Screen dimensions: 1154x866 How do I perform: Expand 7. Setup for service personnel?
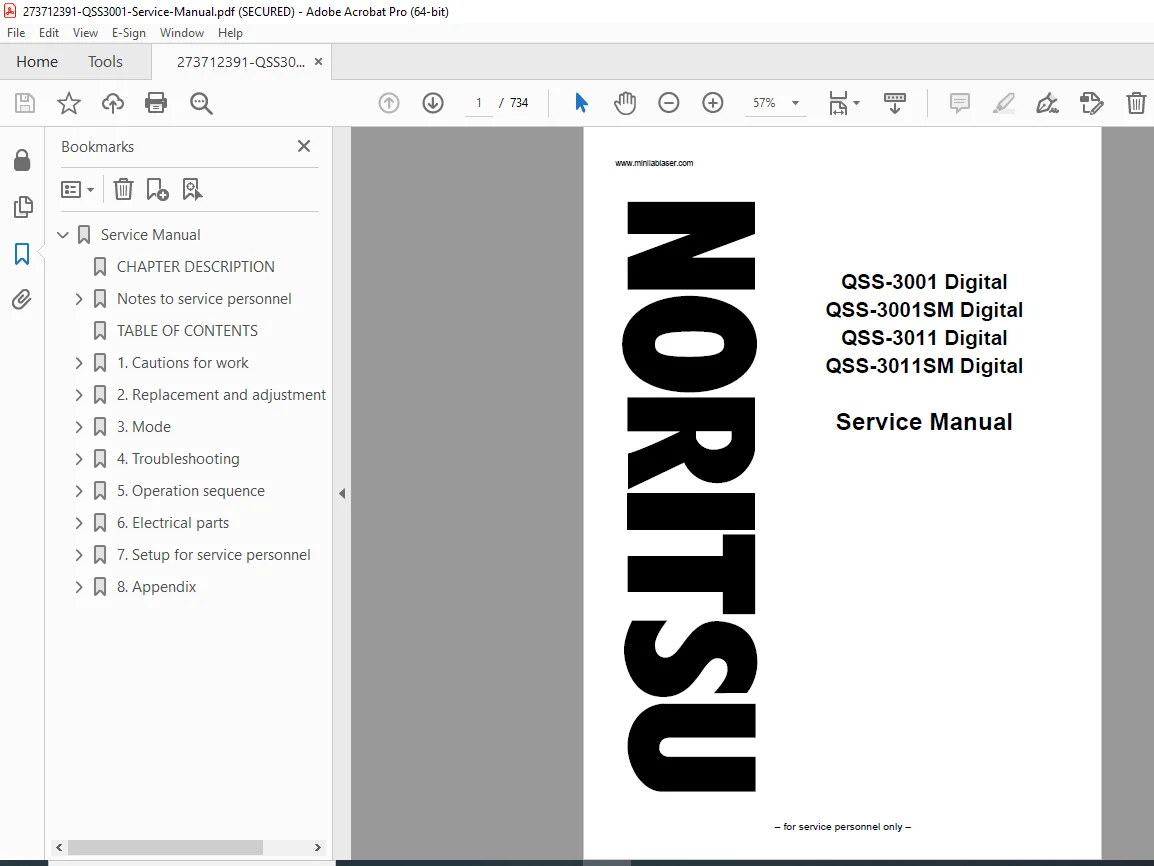pos(79,555)
